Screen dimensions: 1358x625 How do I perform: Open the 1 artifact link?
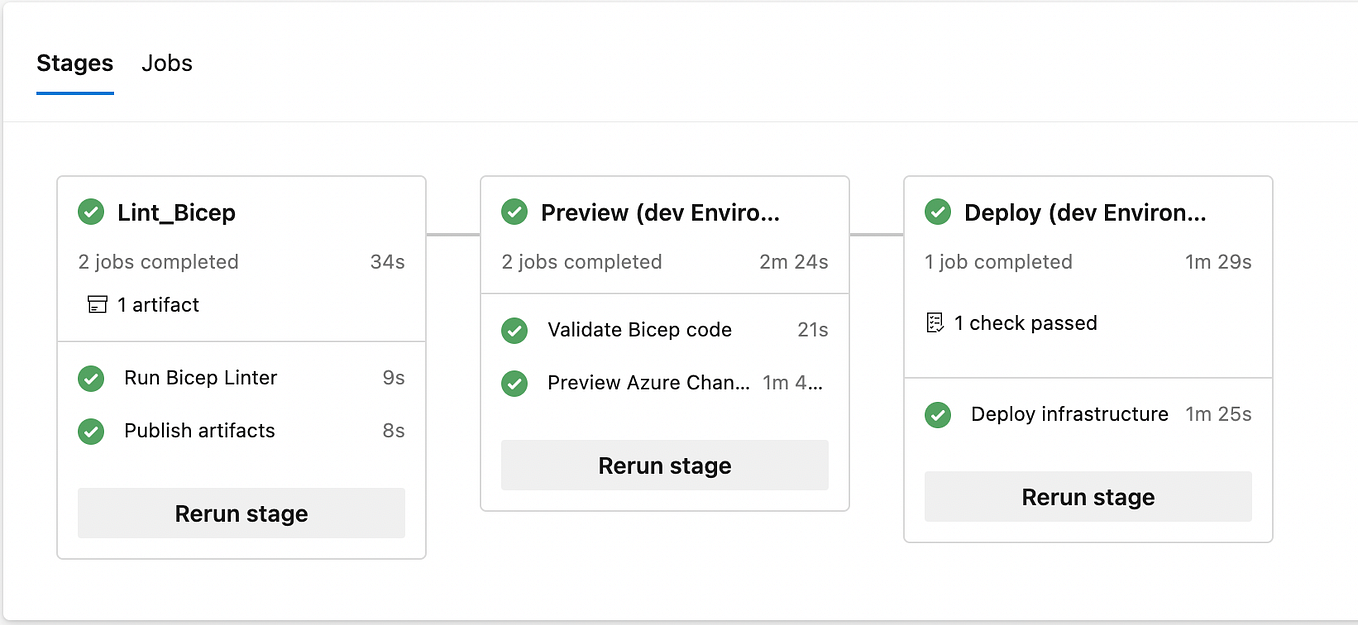click(158, 305)
